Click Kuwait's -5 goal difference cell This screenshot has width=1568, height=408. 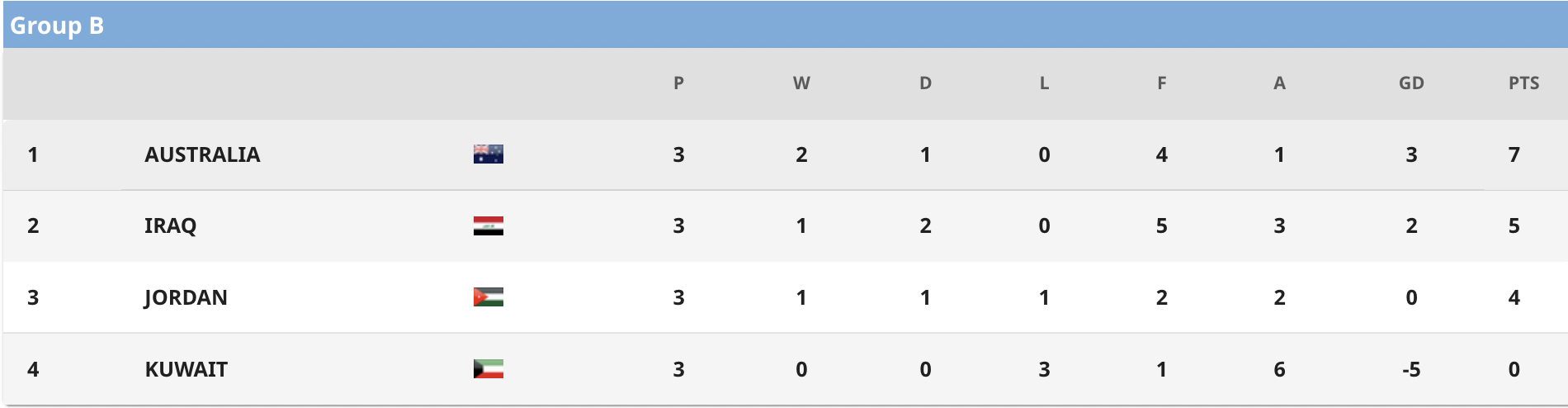1411,369
